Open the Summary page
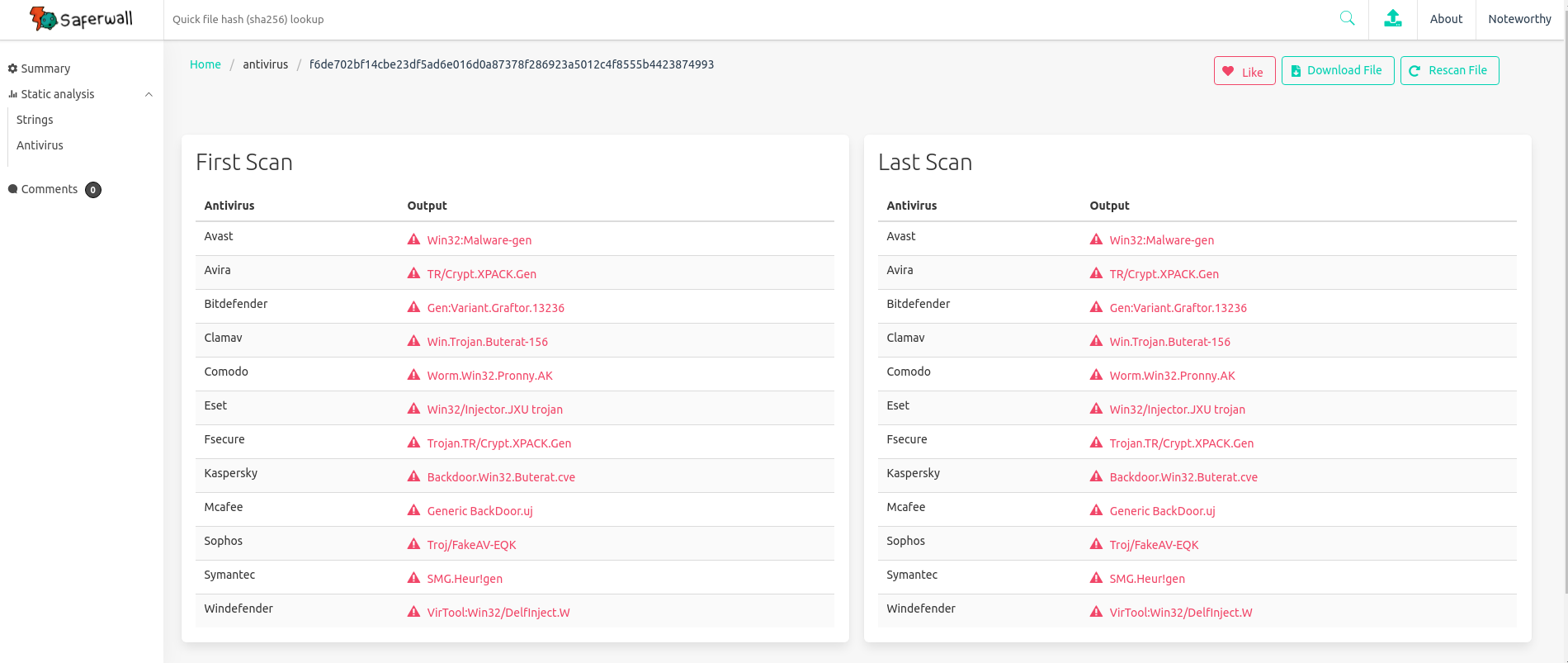1568x663 pixels. click(45, 69)
